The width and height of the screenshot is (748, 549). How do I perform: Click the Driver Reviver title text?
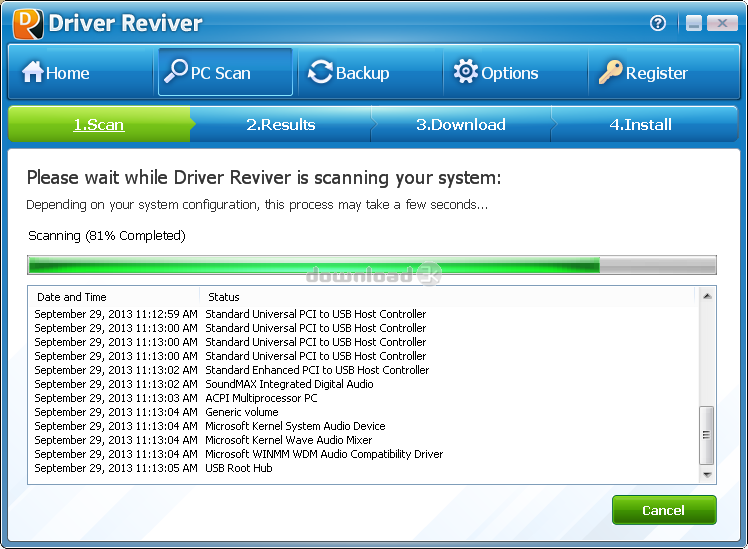[125, 23]
